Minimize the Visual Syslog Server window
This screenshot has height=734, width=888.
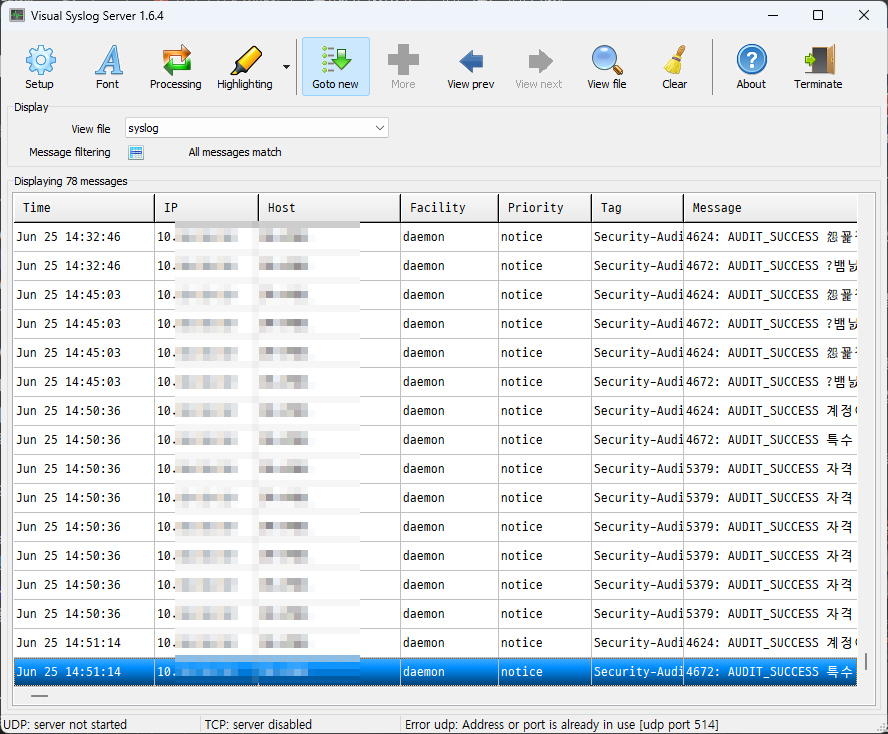pyautogui.click(x=773, y=15)
